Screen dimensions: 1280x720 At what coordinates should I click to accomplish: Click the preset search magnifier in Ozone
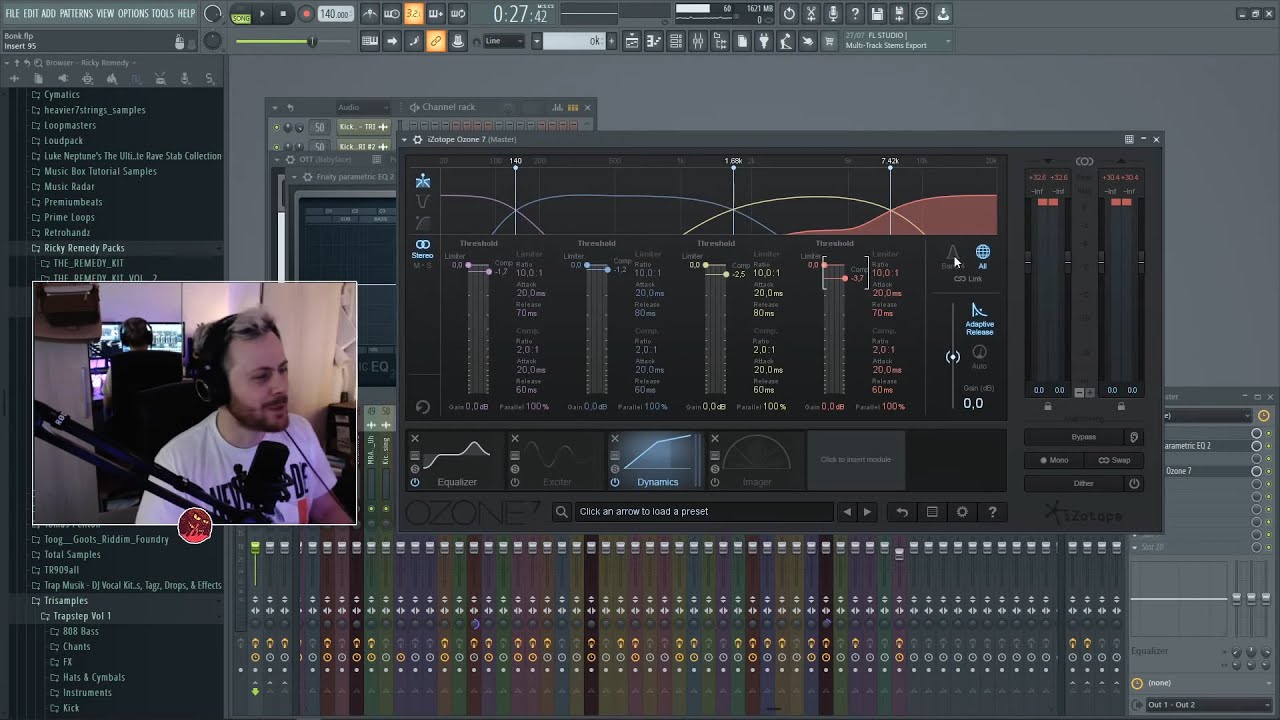point(562,512)
